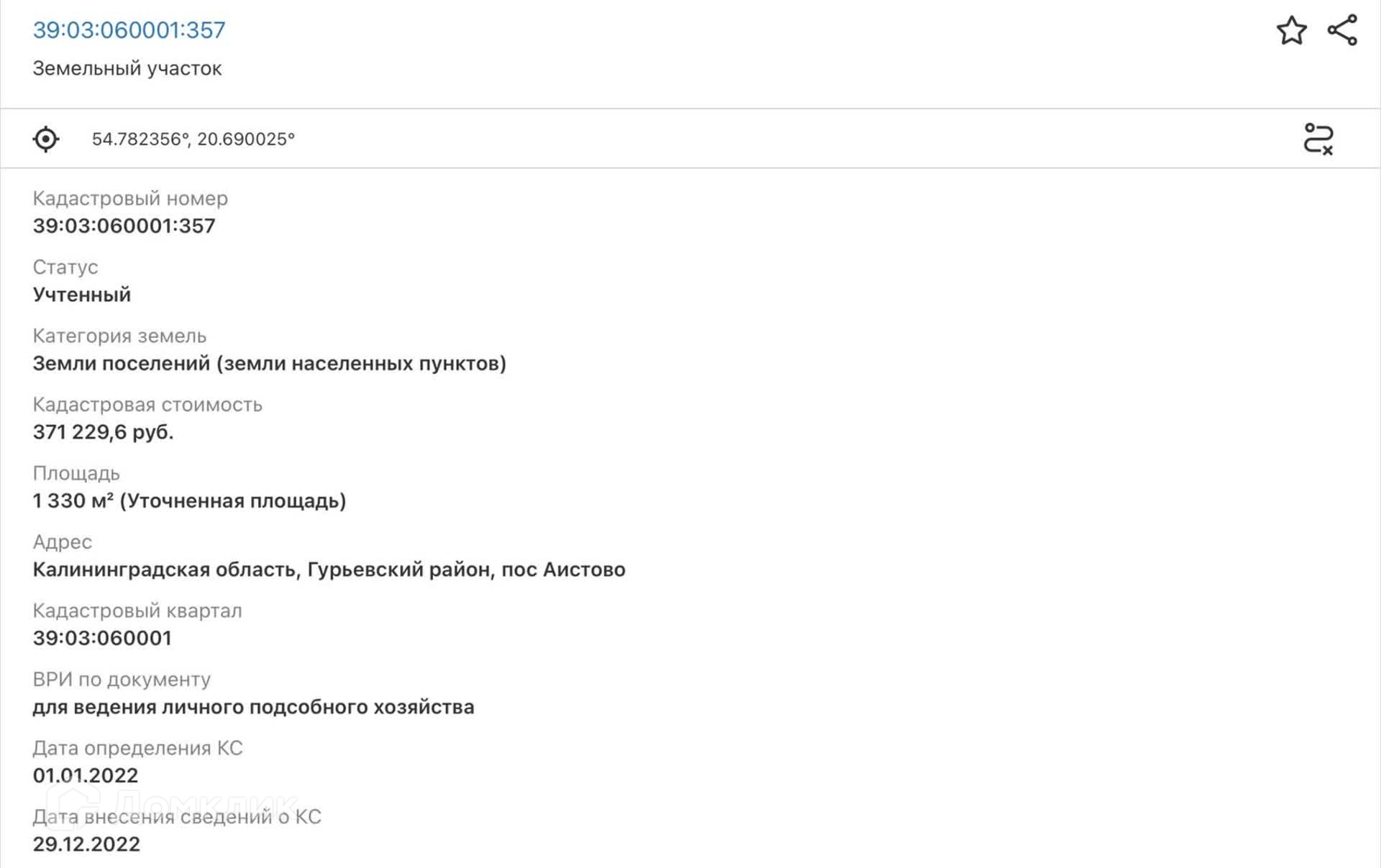Click the Земельный участок subtitle

127,68
